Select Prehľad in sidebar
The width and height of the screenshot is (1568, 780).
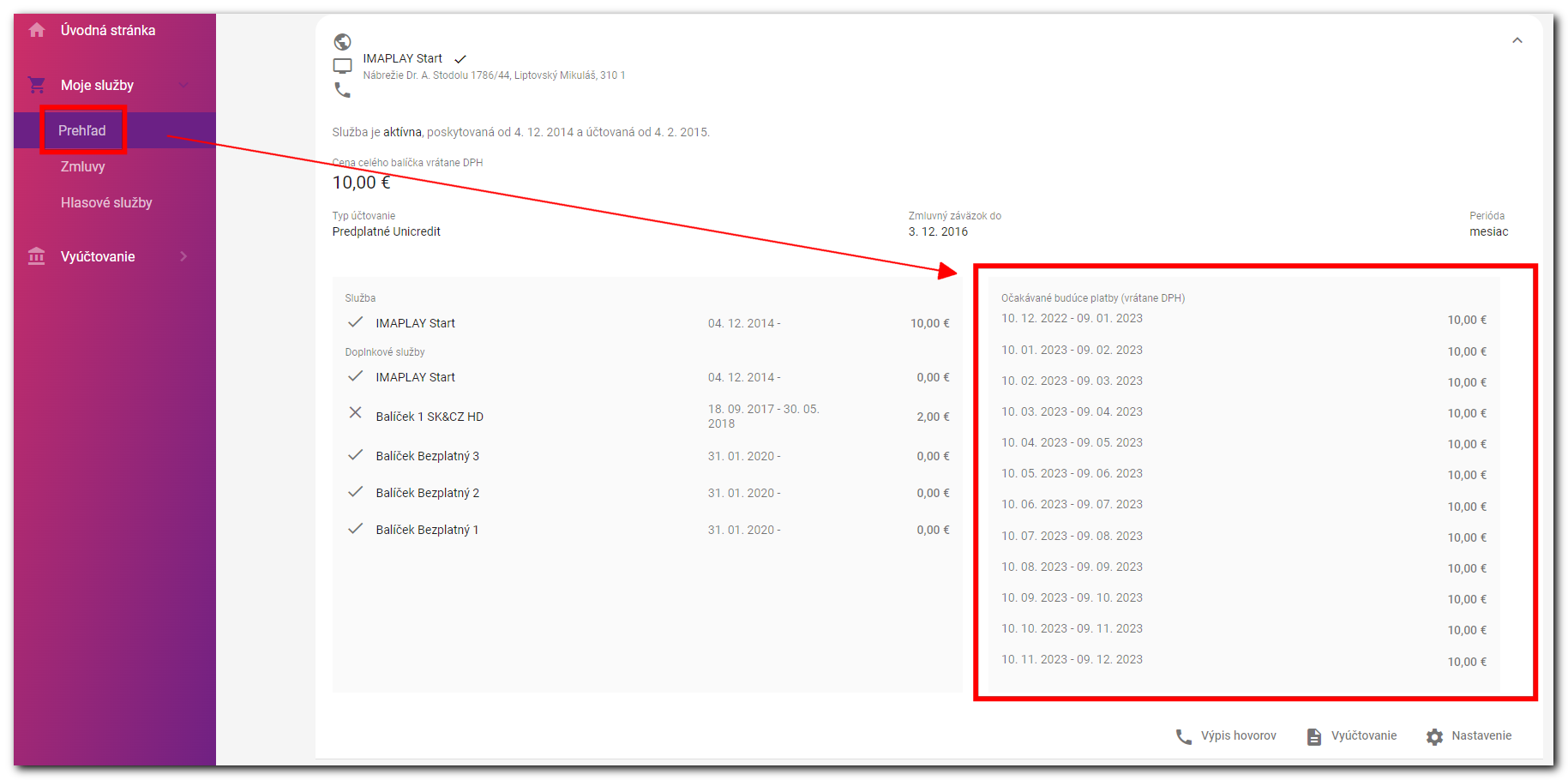pos(82,130)
